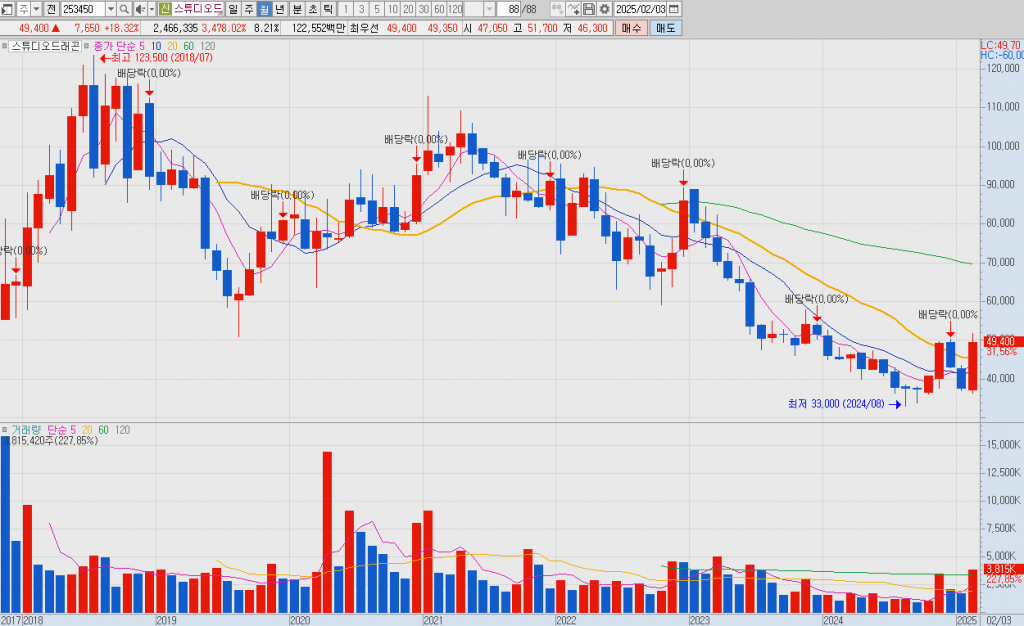Click the 매도 sell button
1024x626 pixels.
point(665,28)
